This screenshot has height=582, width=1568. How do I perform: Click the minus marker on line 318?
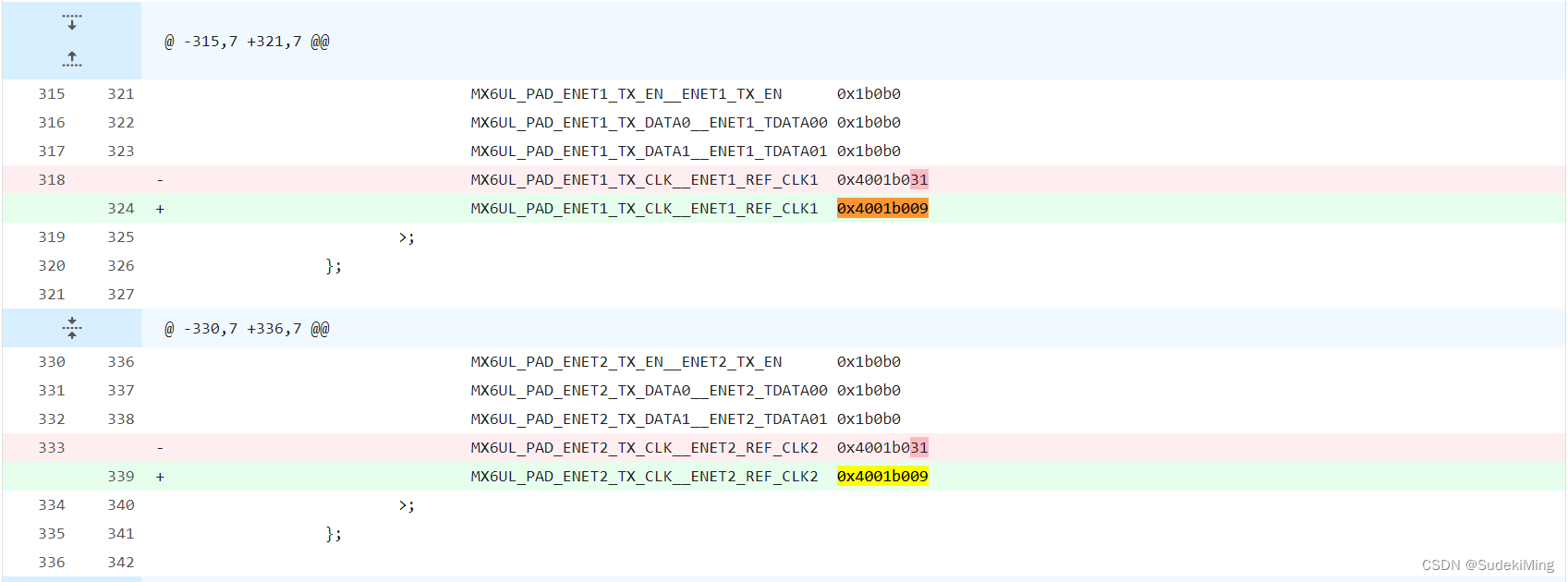click(160, 180)
